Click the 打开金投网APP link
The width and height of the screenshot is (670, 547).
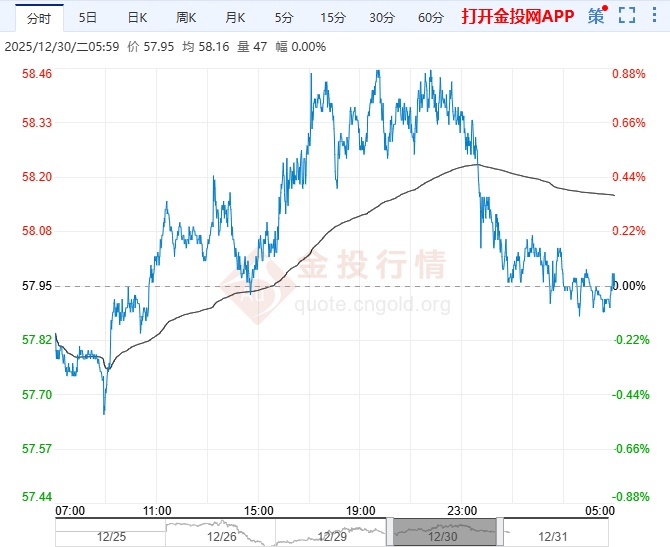click(x=517, y=16)
